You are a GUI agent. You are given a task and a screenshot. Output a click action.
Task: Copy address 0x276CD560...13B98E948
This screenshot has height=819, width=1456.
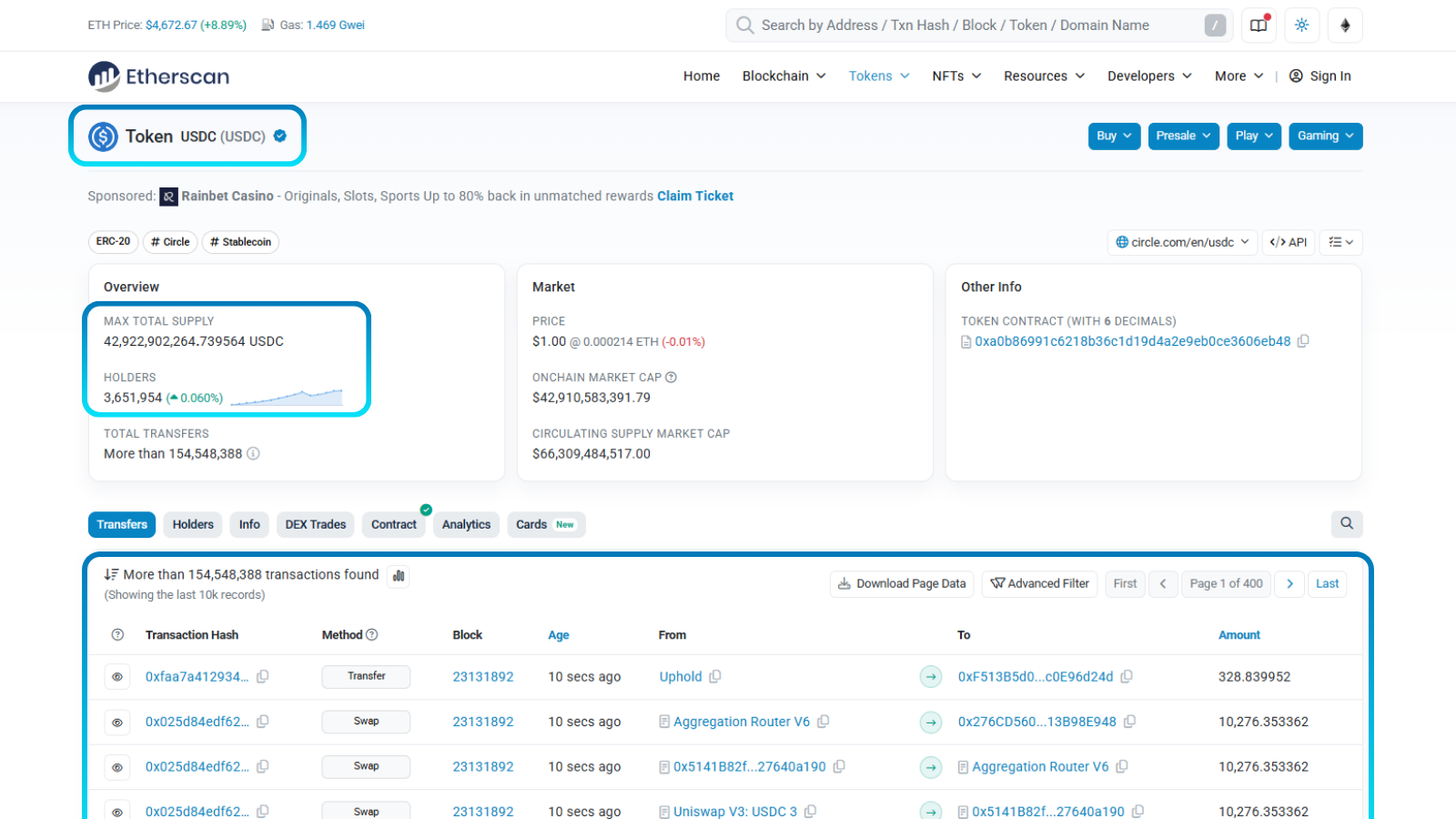(1129, 722)
